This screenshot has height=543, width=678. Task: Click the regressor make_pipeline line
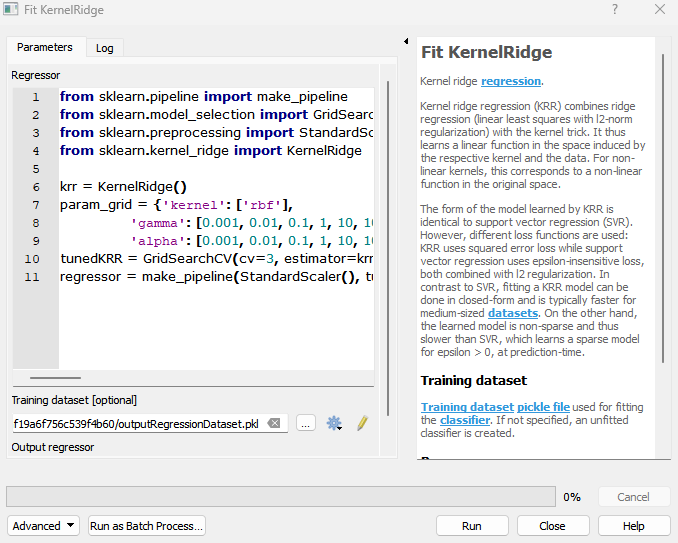tap(216, 277)
